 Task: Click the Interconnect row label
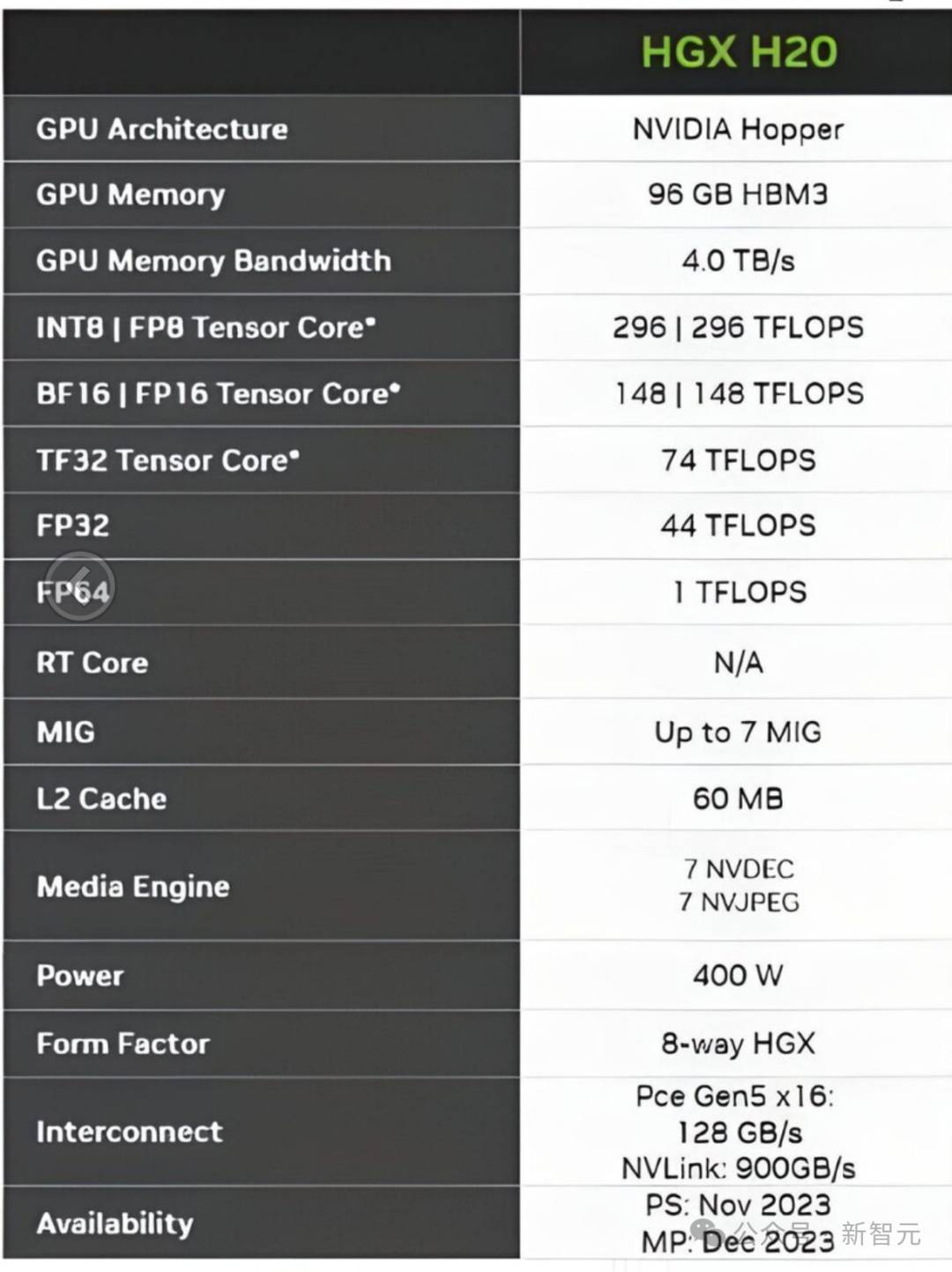pos(130,1131)
